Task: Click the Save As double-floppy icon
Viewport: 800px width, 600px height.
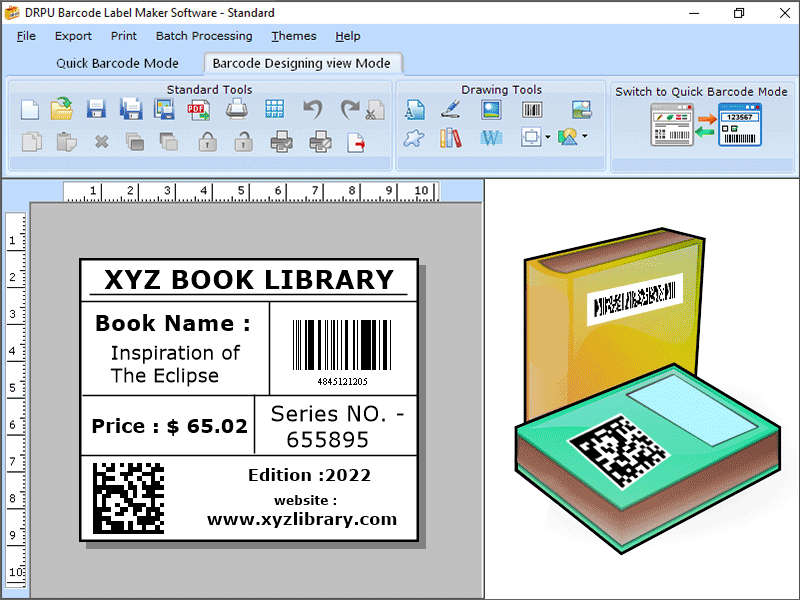Action: [x=131, y=109]
